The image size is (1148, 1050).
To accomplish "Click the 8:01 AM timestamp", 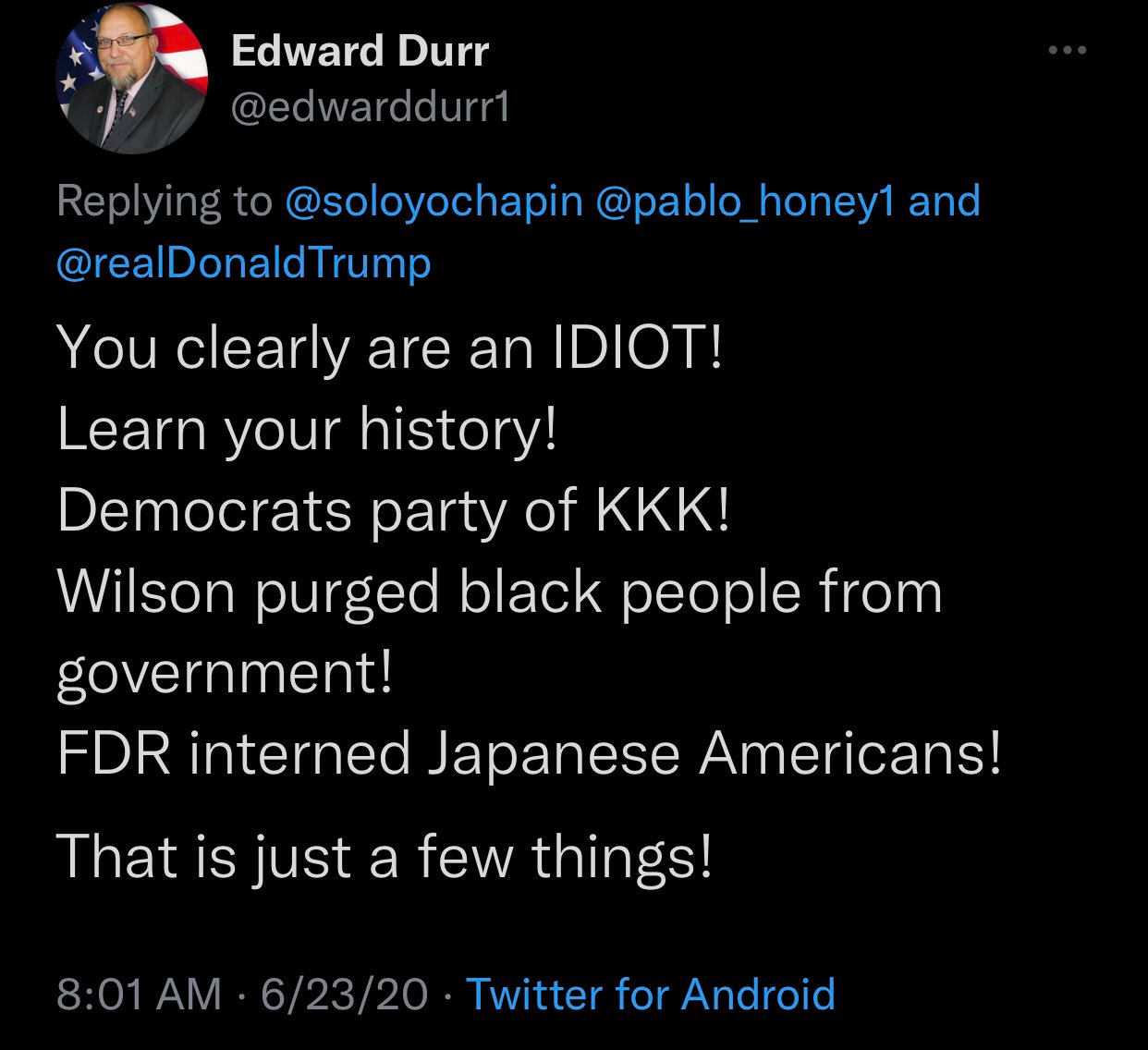I will (x=140, y=995).
